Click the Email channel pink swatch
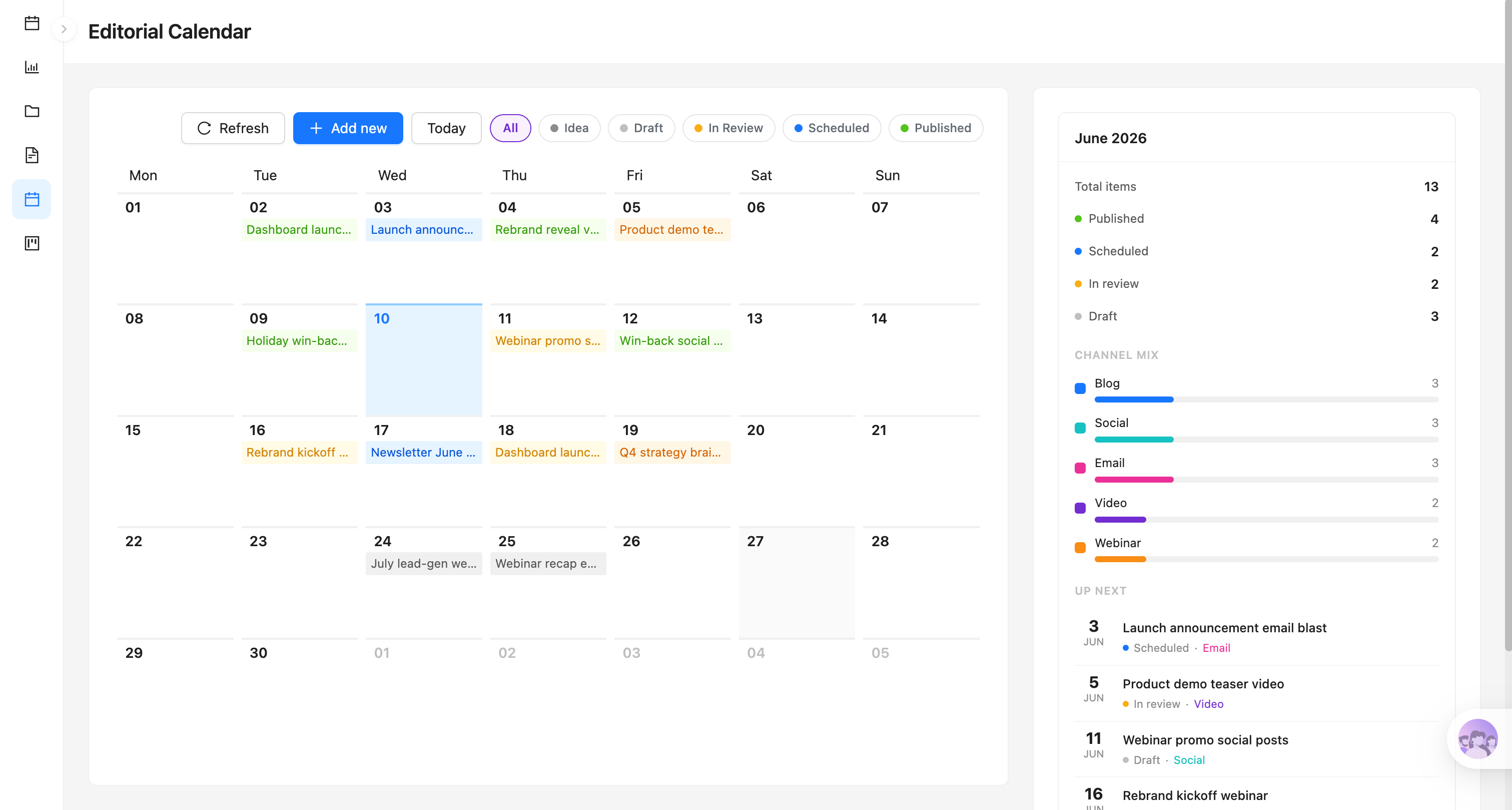The height and width of the screenshot is (810, 1512). 1080,468
